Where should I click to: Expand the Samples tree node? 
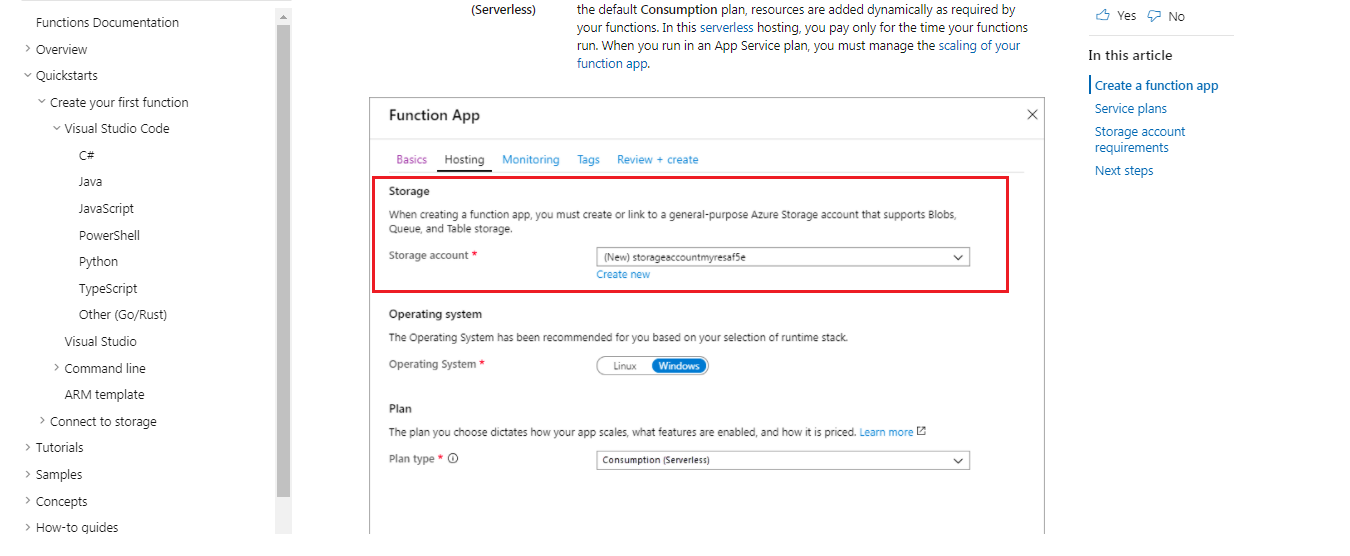[27, 475]
